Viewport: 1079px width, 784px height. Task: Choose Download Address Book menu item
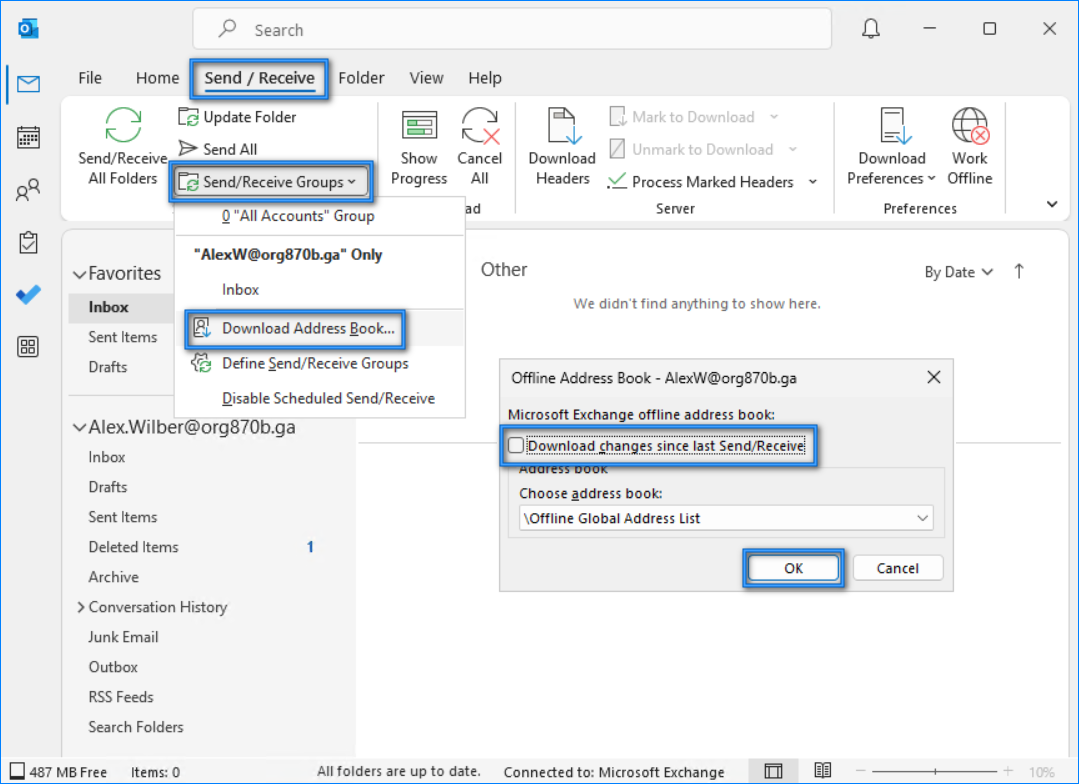point(321,328)
